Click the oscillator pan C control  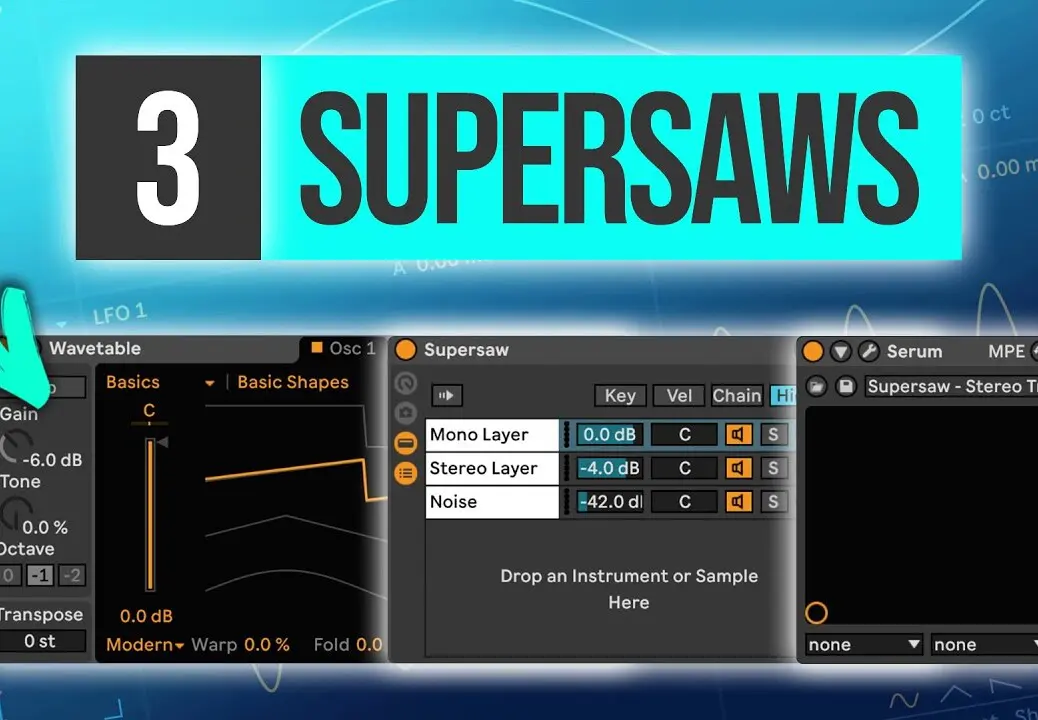pyautogui.click(x=149, y=411)
